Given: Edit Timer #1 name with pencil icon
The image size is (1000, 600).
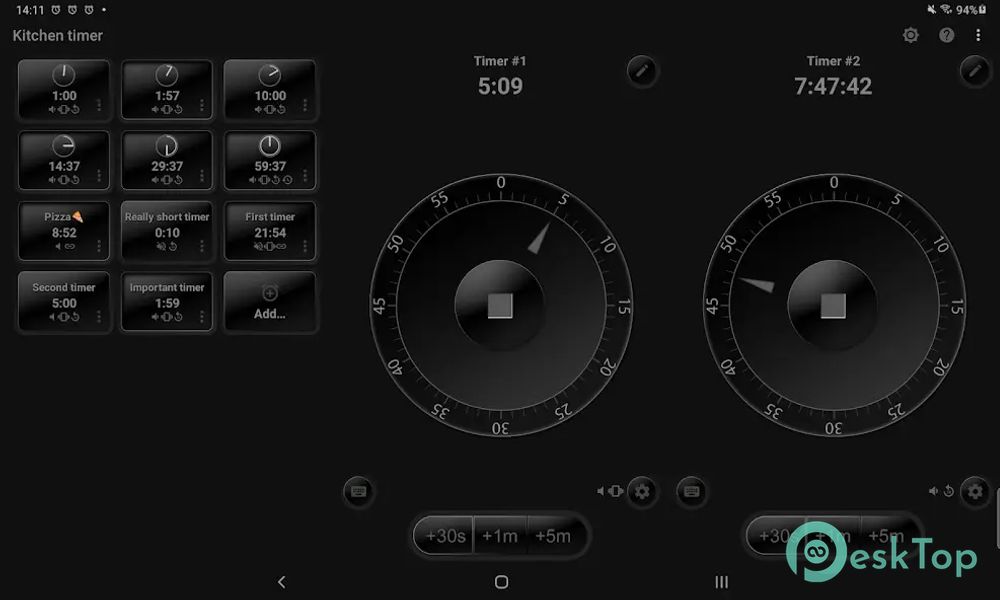Looking at the screenshot, I should pos(642,71).
